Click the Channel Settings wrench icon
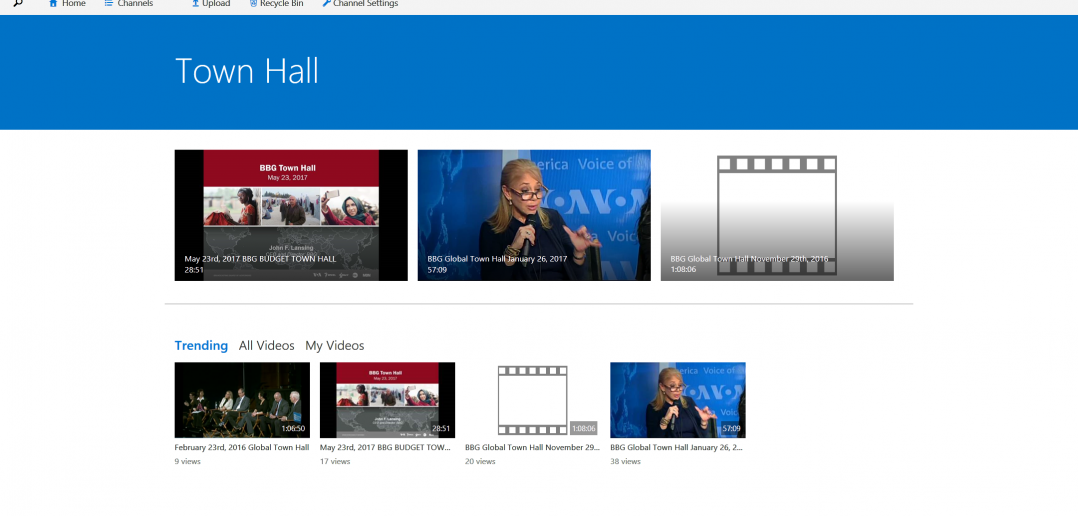 coord(327,3)
